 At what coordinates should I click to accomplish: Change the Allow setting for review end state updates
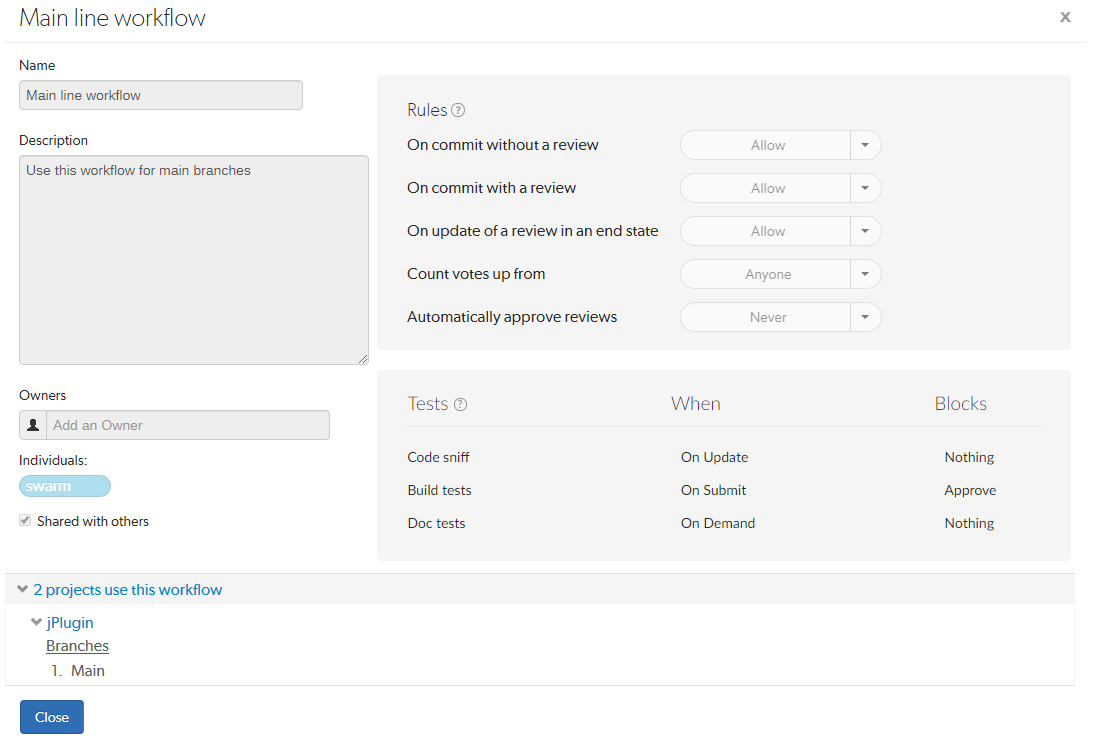pyautogui.click(x=865, y=231)
